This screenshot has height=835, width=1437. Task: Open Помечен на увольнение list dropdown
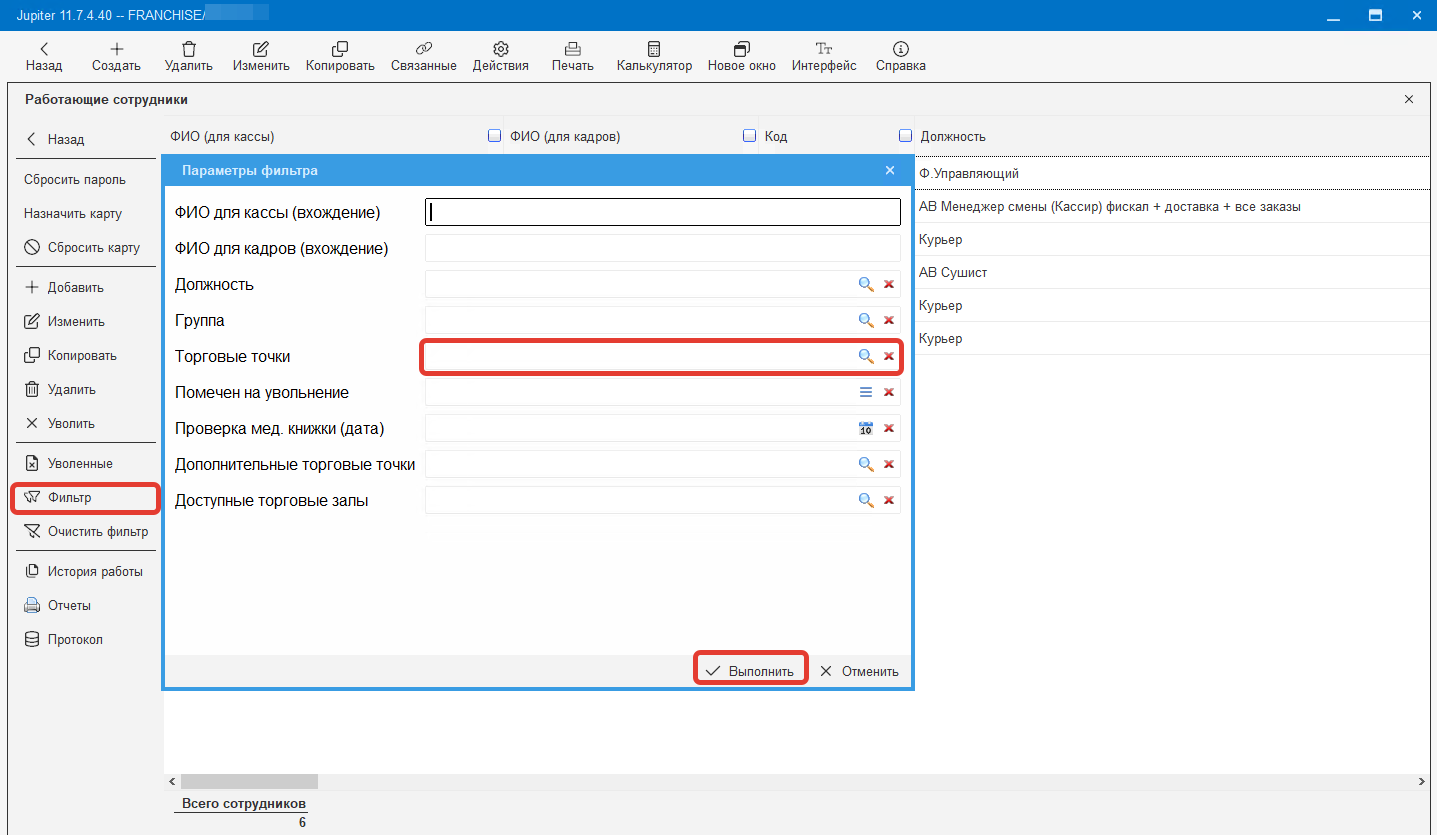(866, 393)
